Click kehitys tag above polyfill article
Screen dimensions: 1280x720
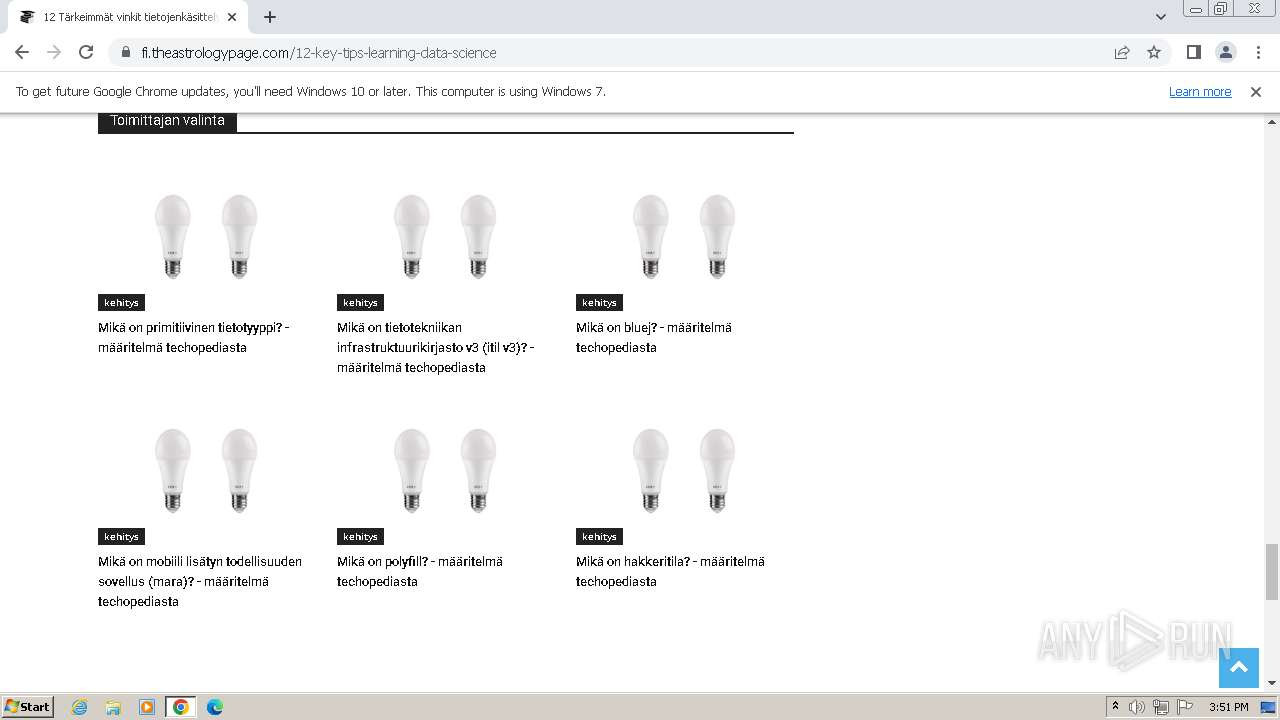point(360,536)
